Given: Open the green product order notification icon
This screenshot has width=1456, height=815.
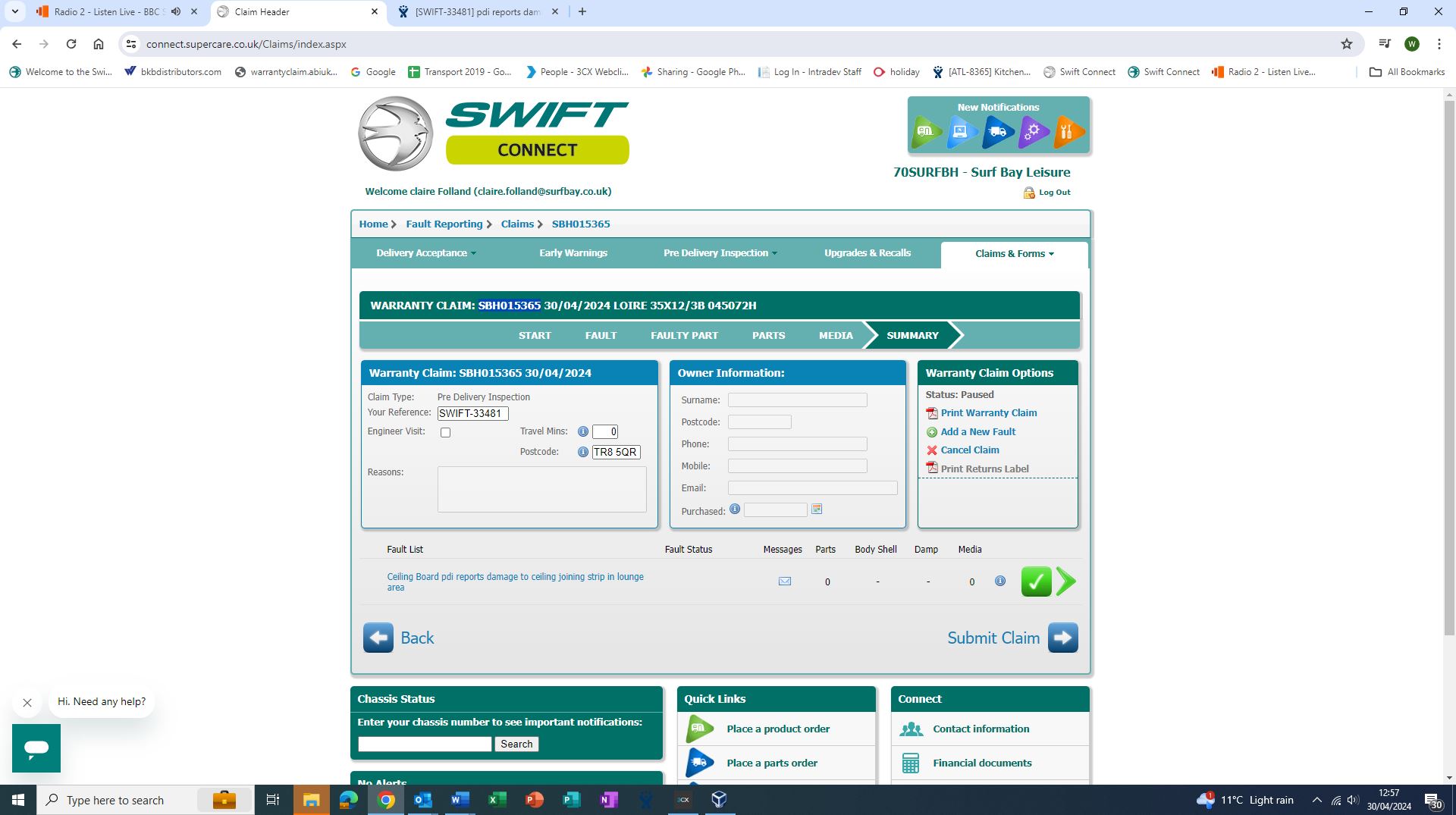Looking at the screenshot, I should (926, 132).
